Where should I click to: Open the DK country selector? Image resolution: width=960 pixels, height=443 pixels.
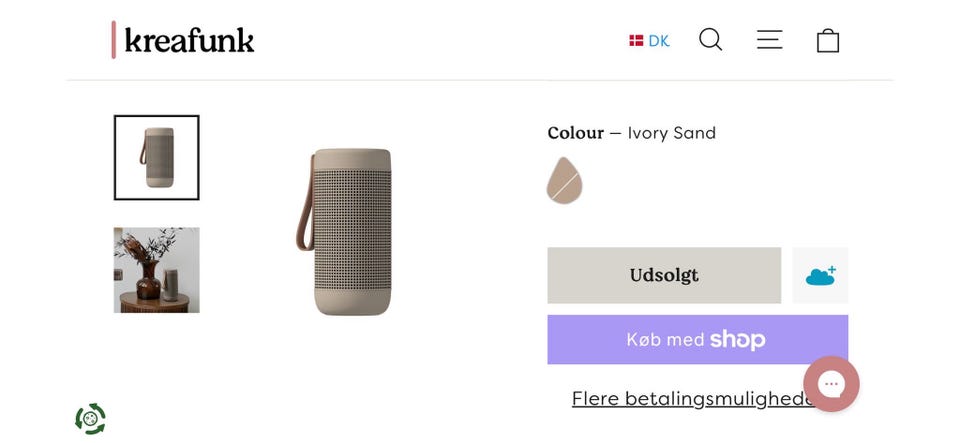click(x=658, y=41)
